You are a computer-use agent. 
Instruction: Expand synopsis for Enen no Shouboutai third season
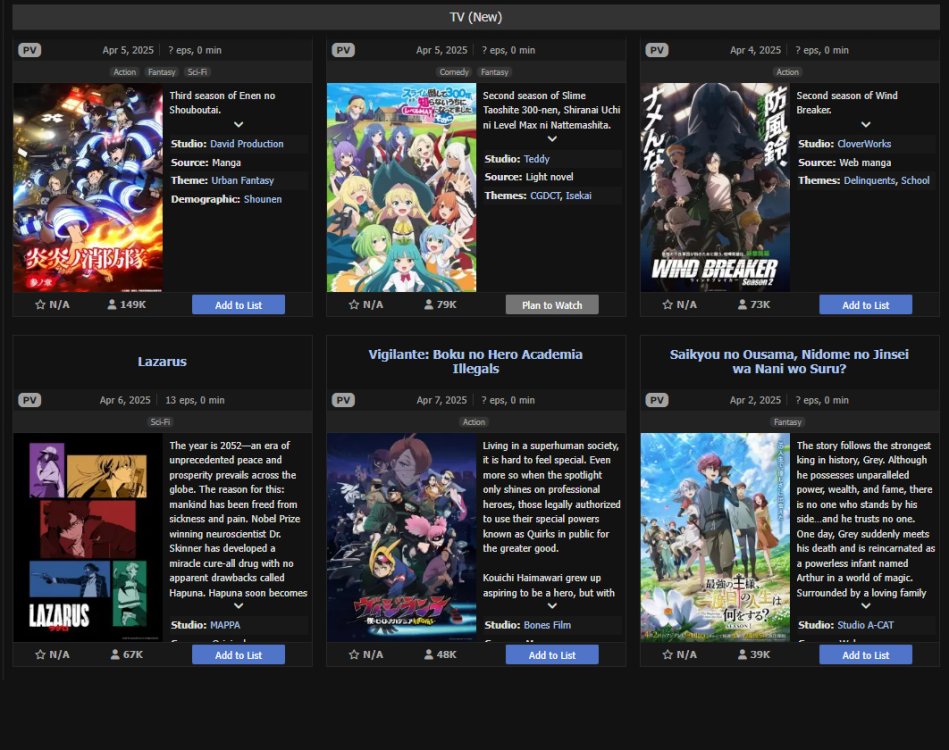tap(238, 124)
